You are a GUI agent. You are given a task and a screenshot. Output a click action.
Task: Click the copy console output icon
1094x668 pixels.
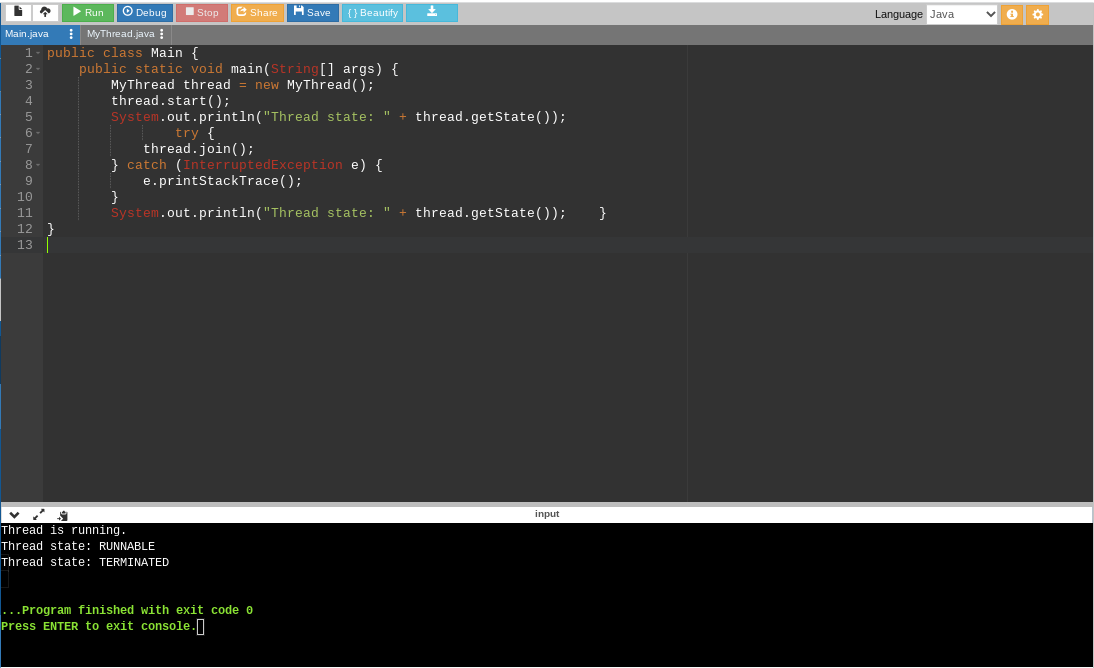tap(63, 514)
